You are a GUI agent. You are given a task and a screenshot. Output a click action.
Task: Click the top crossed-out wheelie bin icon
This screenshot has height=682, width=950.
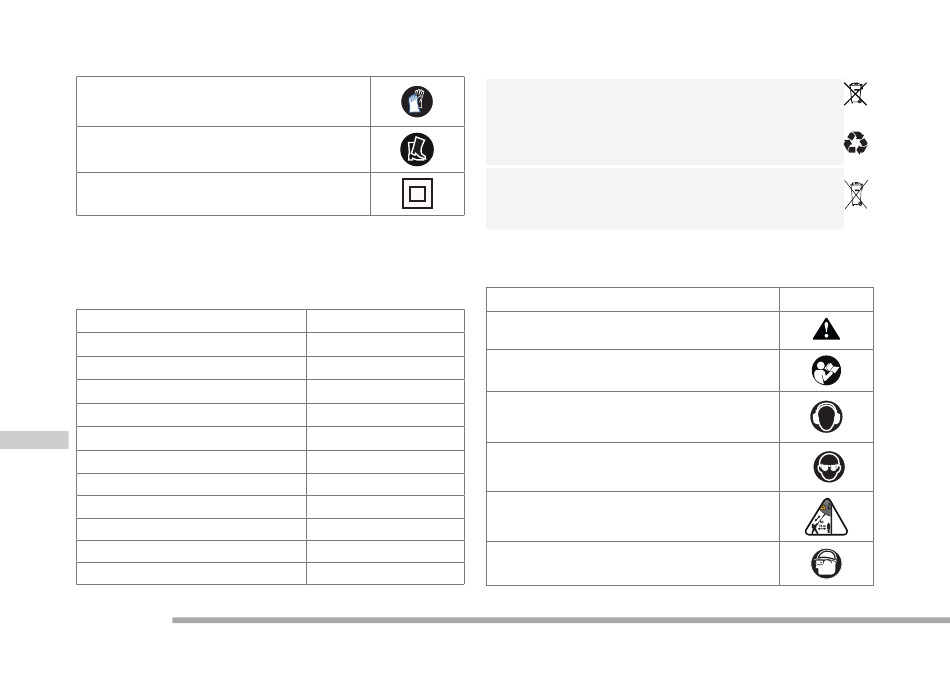(x=855, y=94)
